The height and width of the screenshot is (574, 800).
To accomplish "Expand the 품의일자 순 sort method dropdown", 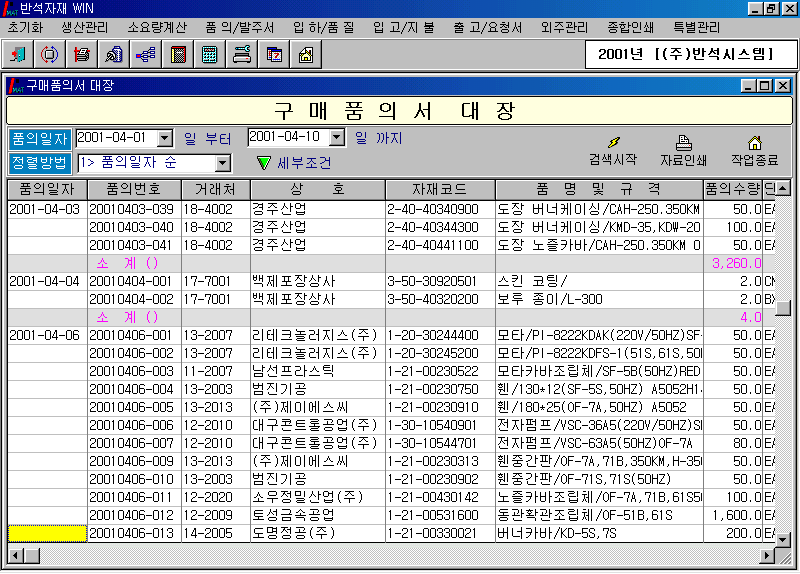I will click(222, 163).
